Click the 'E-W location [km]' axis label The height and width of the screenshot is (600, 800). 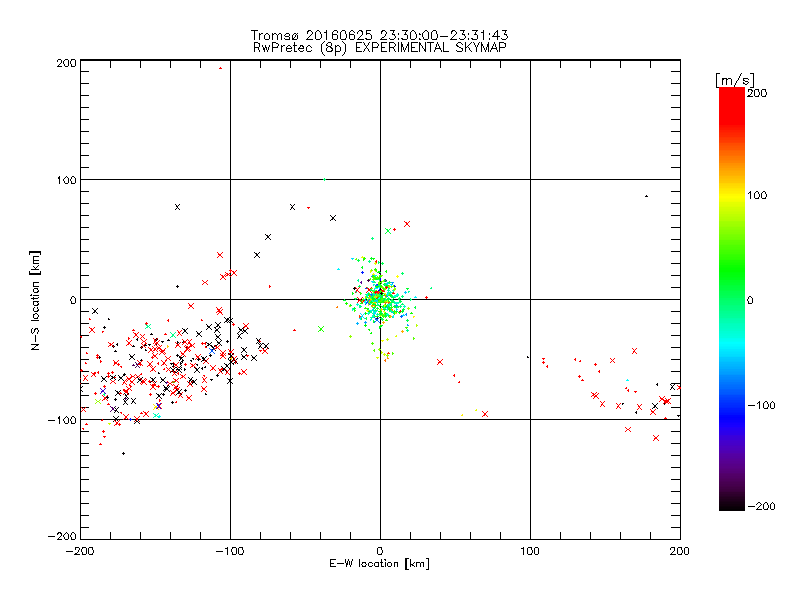379,564
